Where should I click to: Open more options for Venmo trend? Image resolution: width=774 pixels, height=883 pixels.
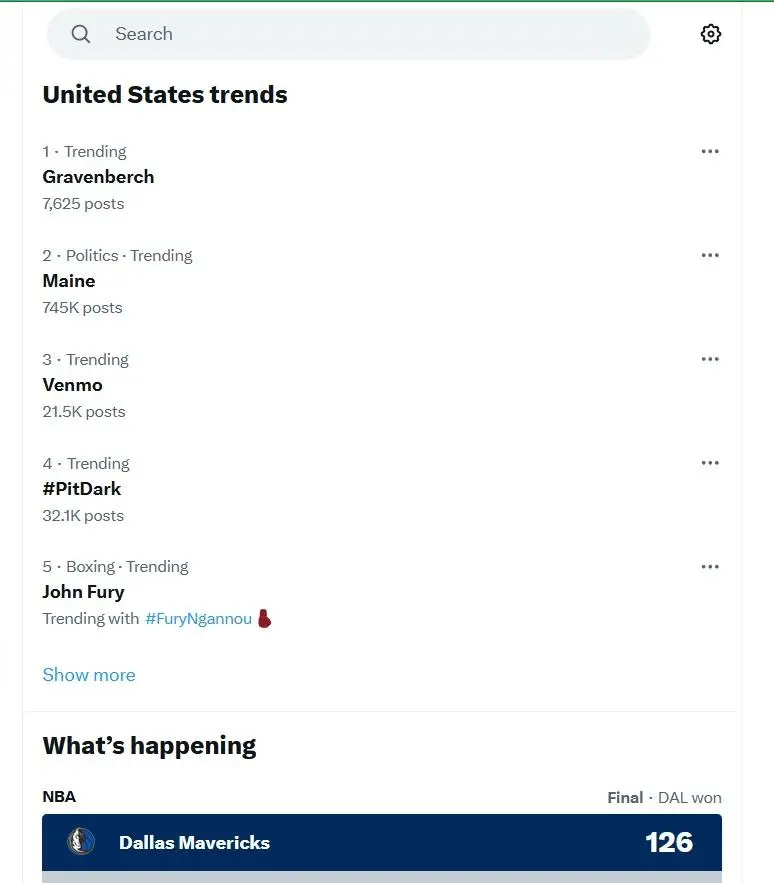click(x=710, y=359)
